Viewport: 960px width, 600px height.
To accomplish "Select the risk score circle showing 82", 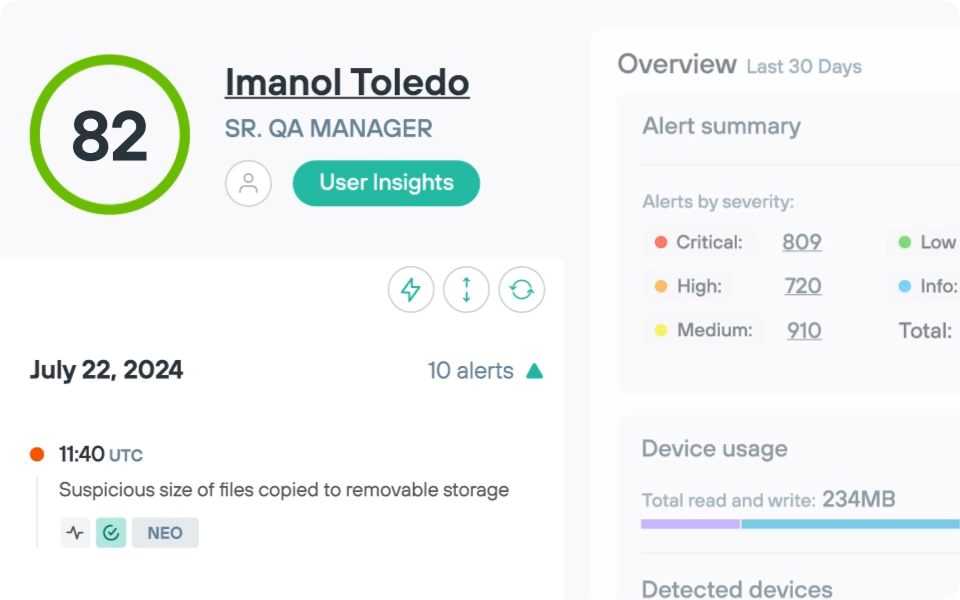I will tap(110, 133).
